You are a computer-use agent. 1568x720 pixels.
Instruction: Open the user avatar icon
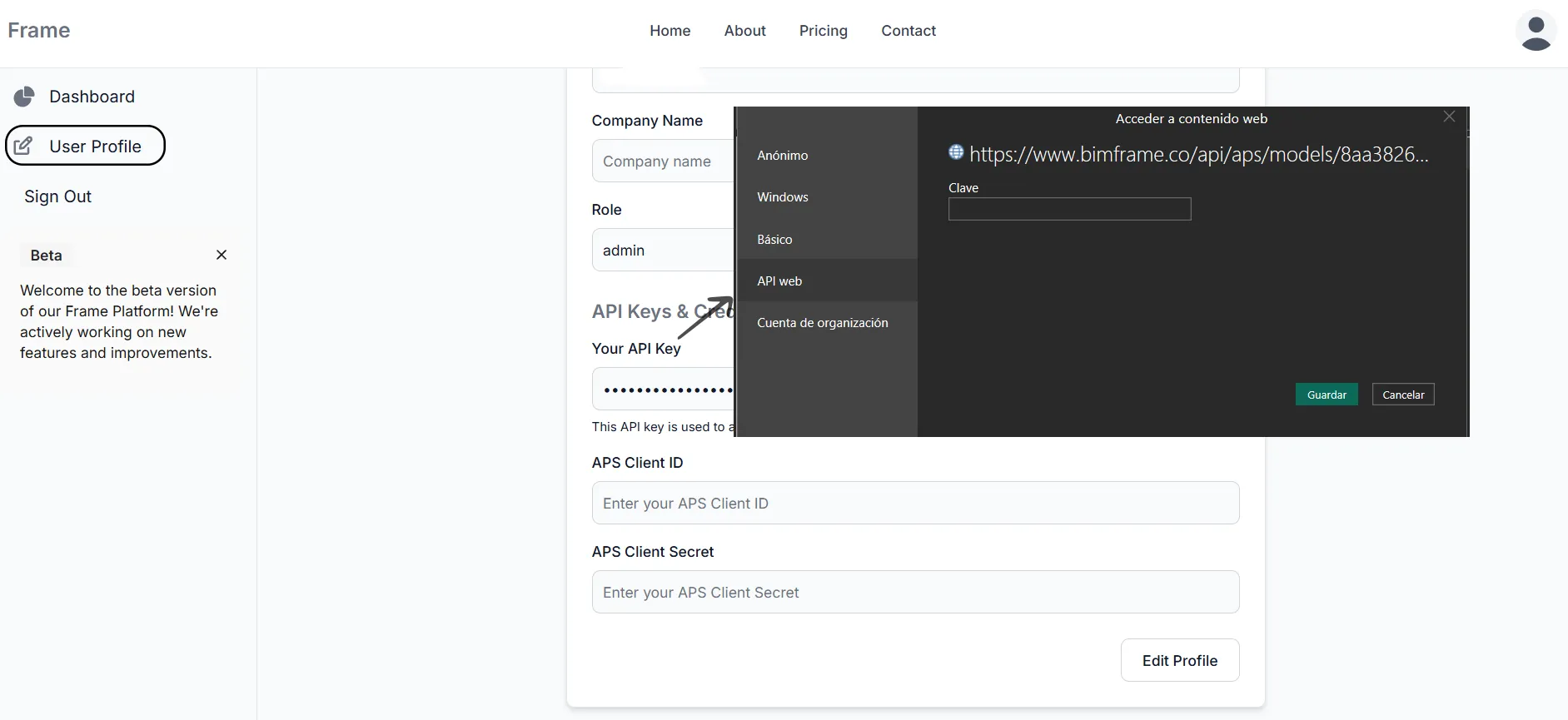(x=1536, y=31)
